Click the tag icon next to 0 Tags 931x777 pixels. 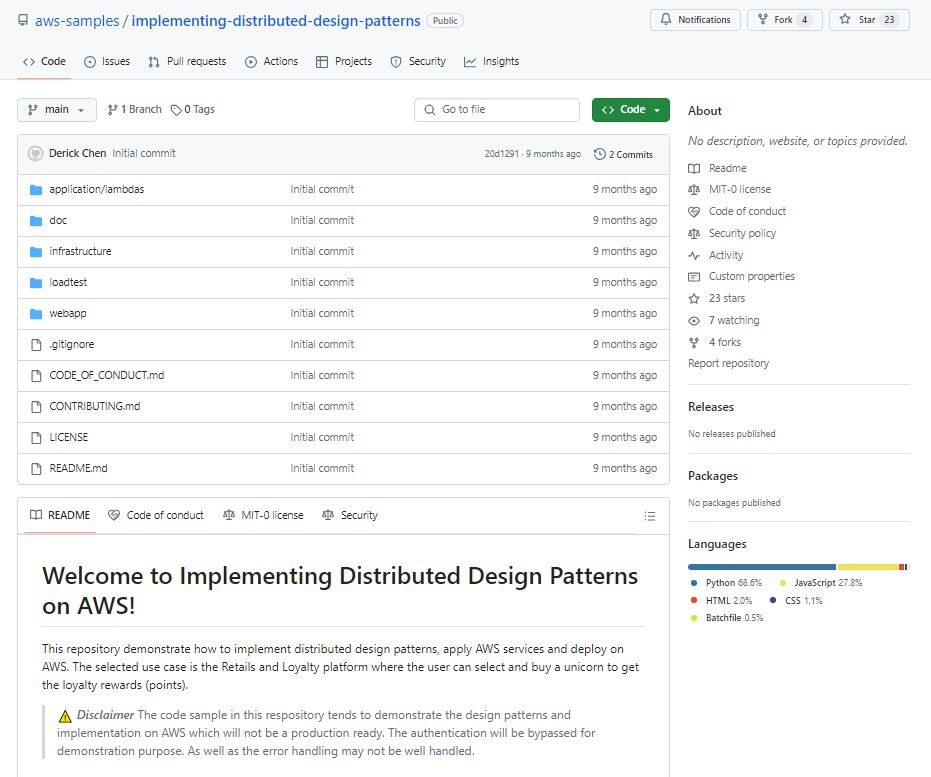(x=176, y=110)
